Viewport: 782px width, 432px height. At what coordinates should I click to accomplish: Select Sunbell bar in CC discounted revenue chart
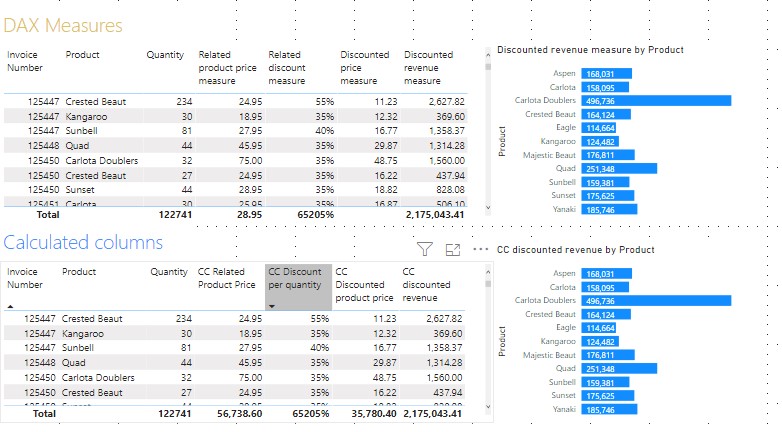(605, 383)
